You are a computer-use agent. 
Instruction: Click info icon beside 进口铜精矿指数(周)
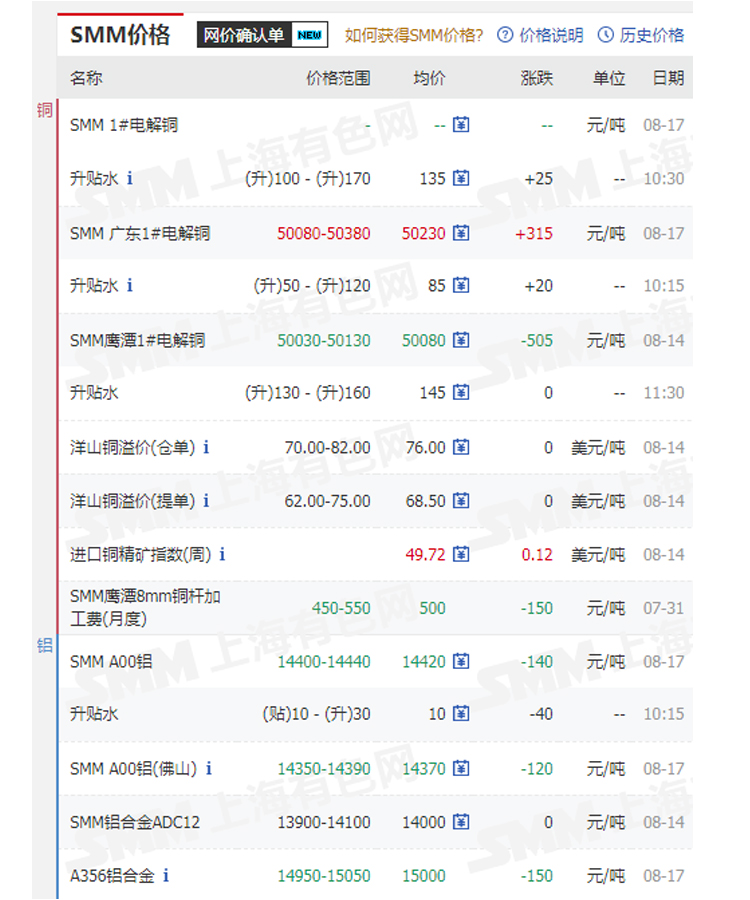click(x=222, y=554)
